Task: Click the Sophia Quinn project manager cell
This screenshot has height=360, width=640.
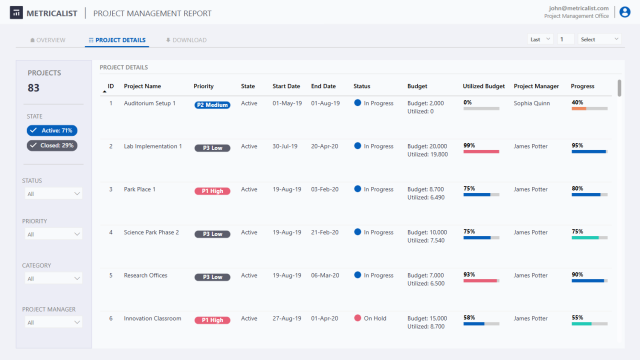Action: pyautogui.click(x=532, y=103)
